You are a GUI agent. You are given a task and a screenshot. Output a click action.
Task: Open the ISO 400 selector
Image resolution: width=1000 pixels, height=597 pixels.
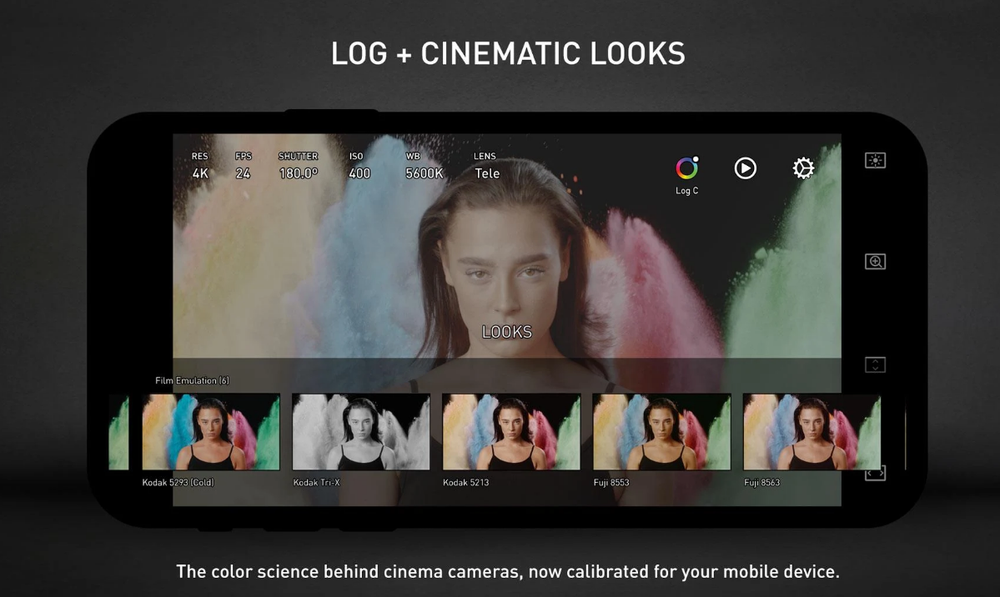click(358, 166)
